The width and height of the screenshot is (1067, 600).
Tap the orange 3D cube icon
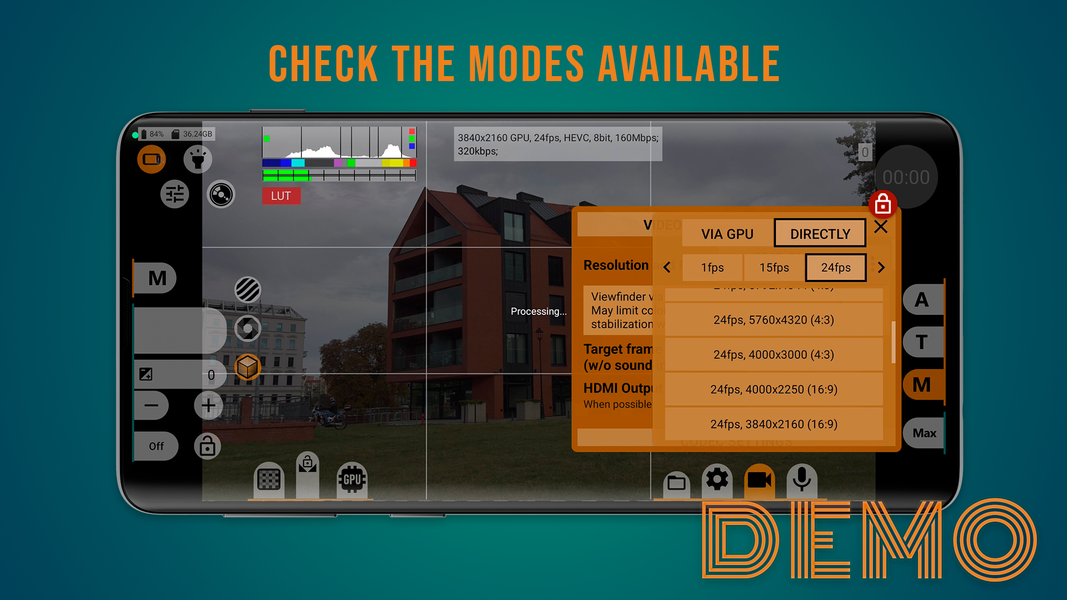coord(248,367)
